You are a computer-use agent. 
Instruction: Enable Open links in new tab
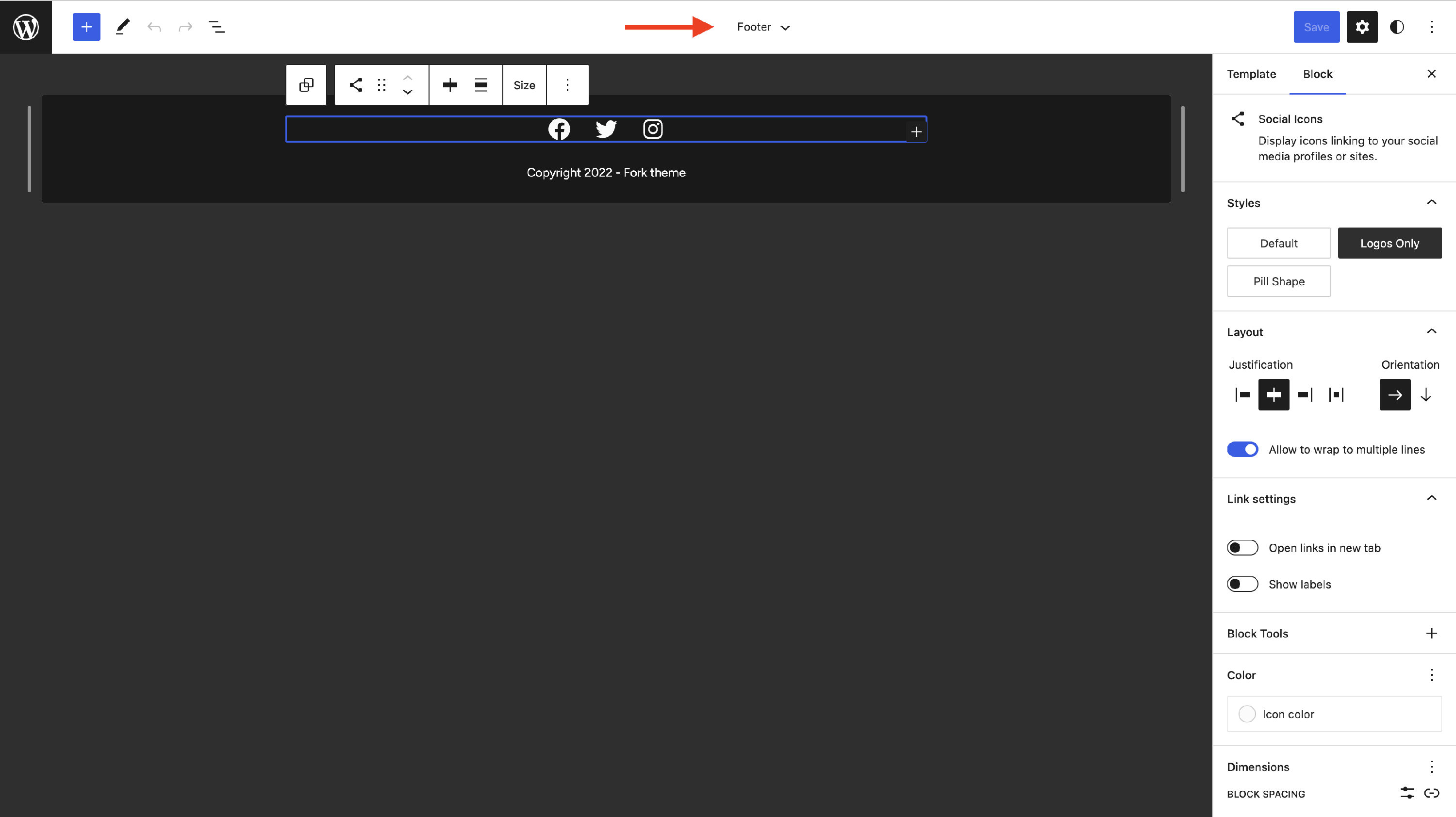coord(1242,547)
